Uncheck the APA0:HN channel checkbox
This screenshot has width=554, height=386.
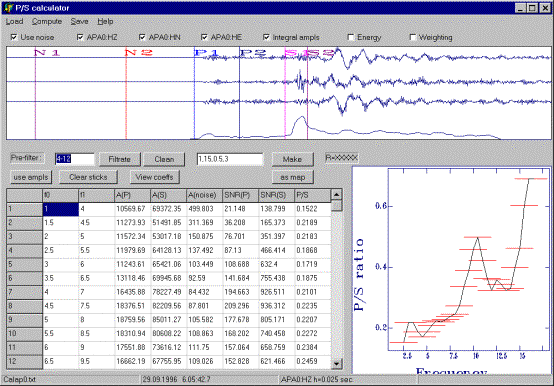[142, 37]
